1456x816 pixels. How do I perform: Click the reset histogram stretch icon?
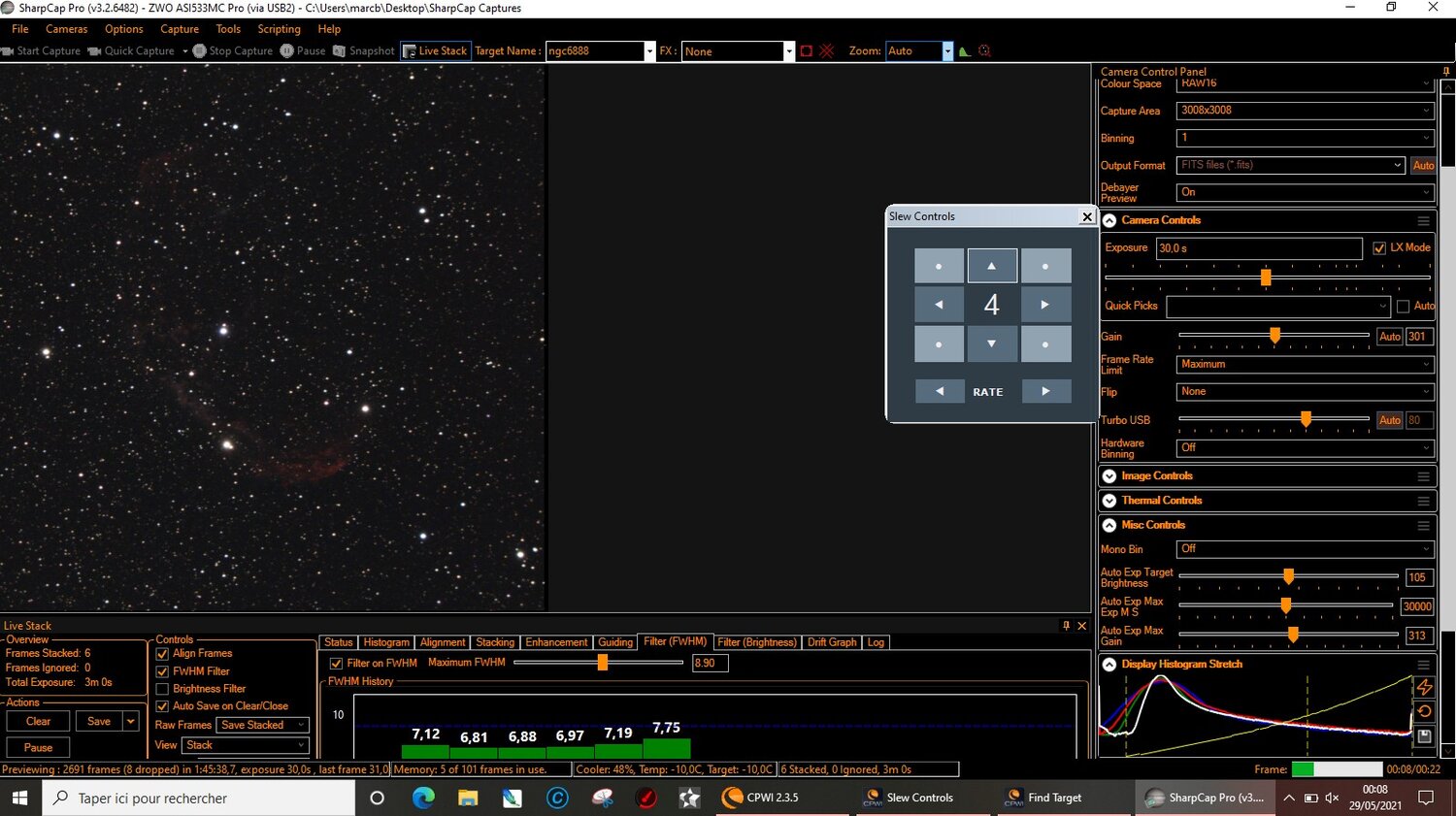(1424, 711)
